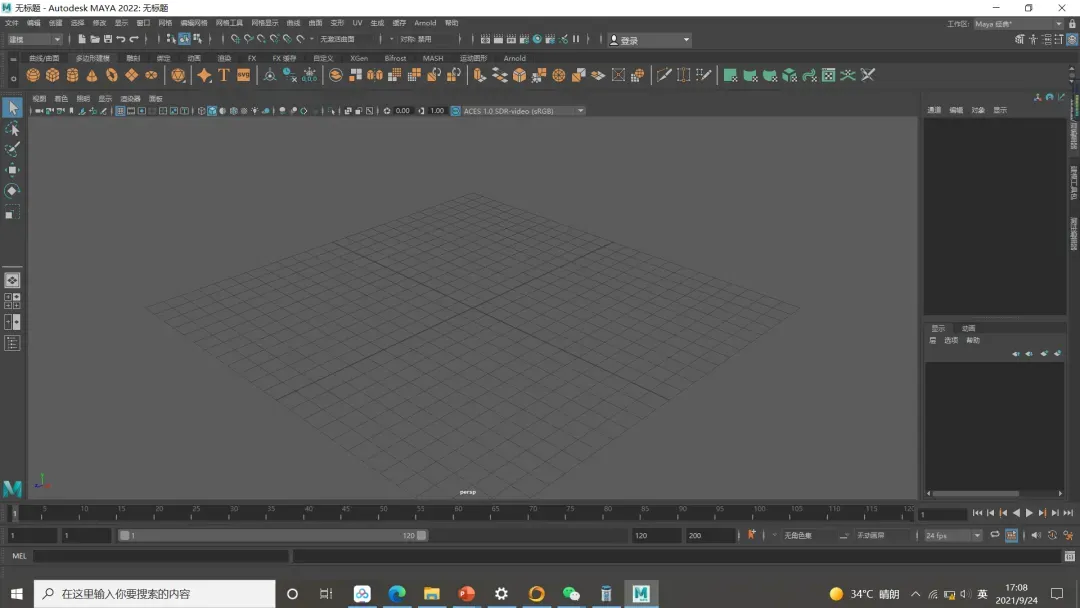
Task: Toggle playback looping mode
Action: 995,535
